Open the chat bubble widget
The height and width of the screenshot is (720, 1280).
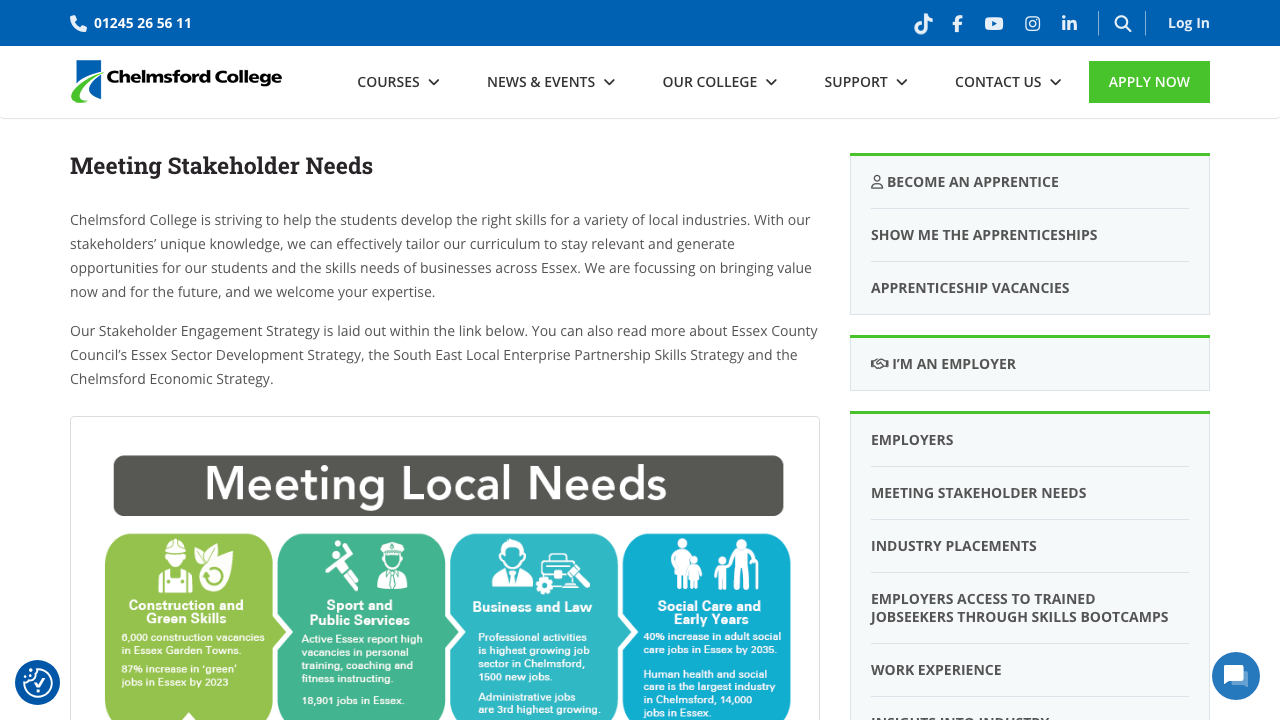[x=1235, y=676]
